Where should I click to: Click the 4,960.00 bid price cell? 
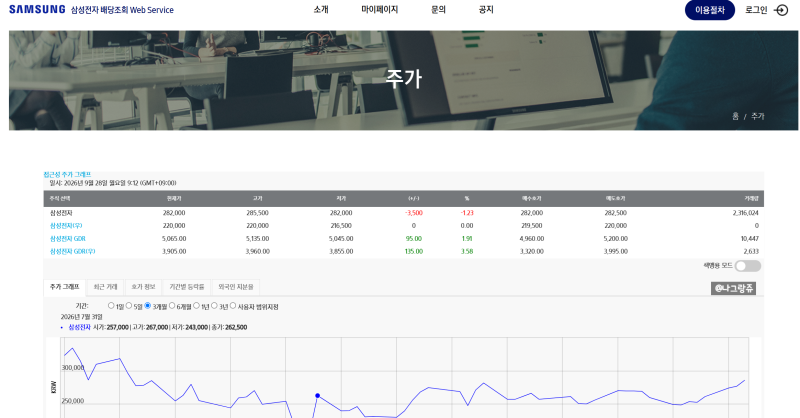(x=532, y=239)
